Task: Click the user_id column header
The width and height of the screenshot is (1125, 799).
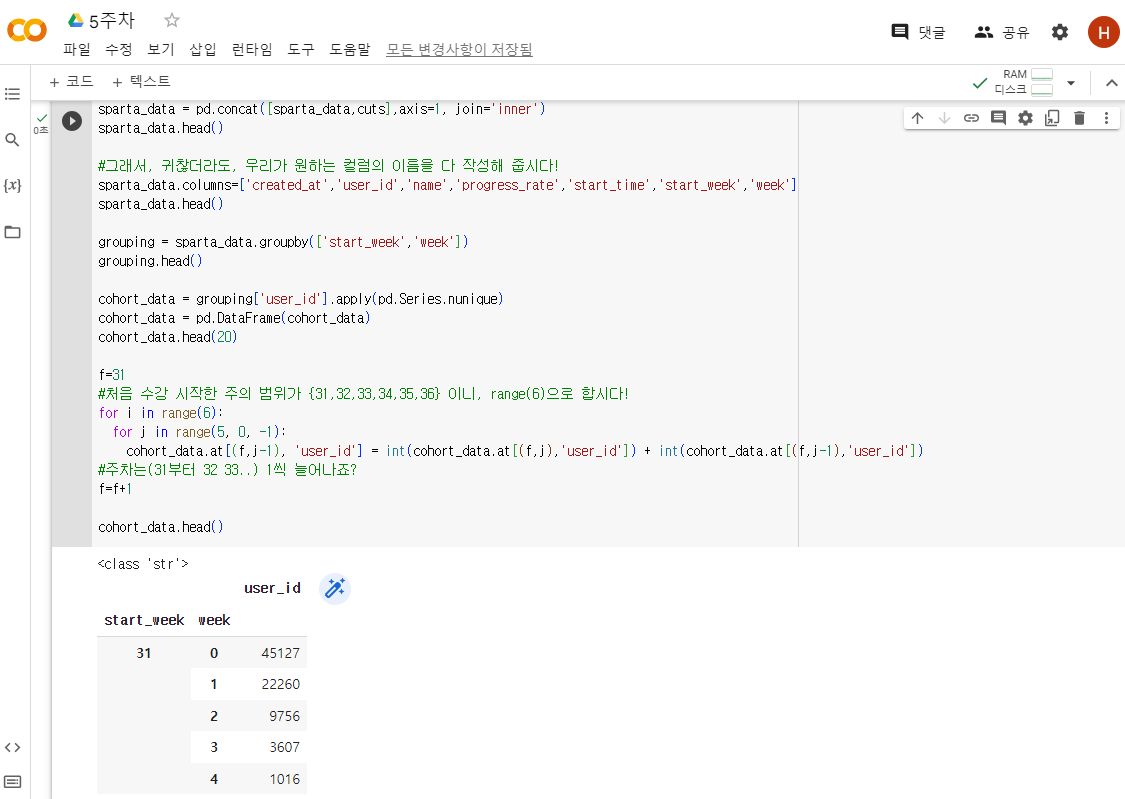Action: click(273, 588)
